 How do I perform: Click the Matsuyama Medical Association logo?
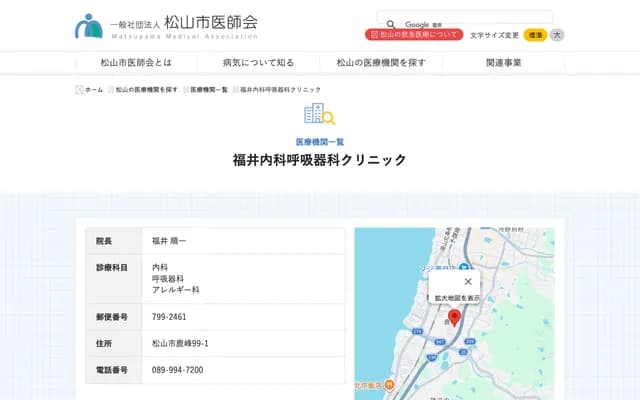click(166, 26)
